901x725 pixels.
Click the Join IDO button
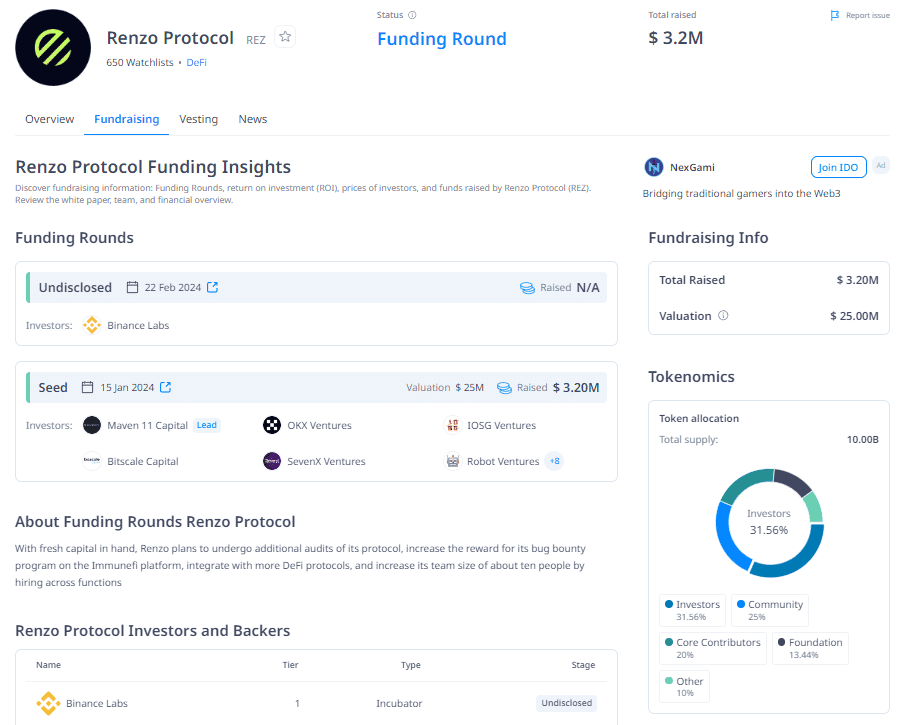[838, 167]
